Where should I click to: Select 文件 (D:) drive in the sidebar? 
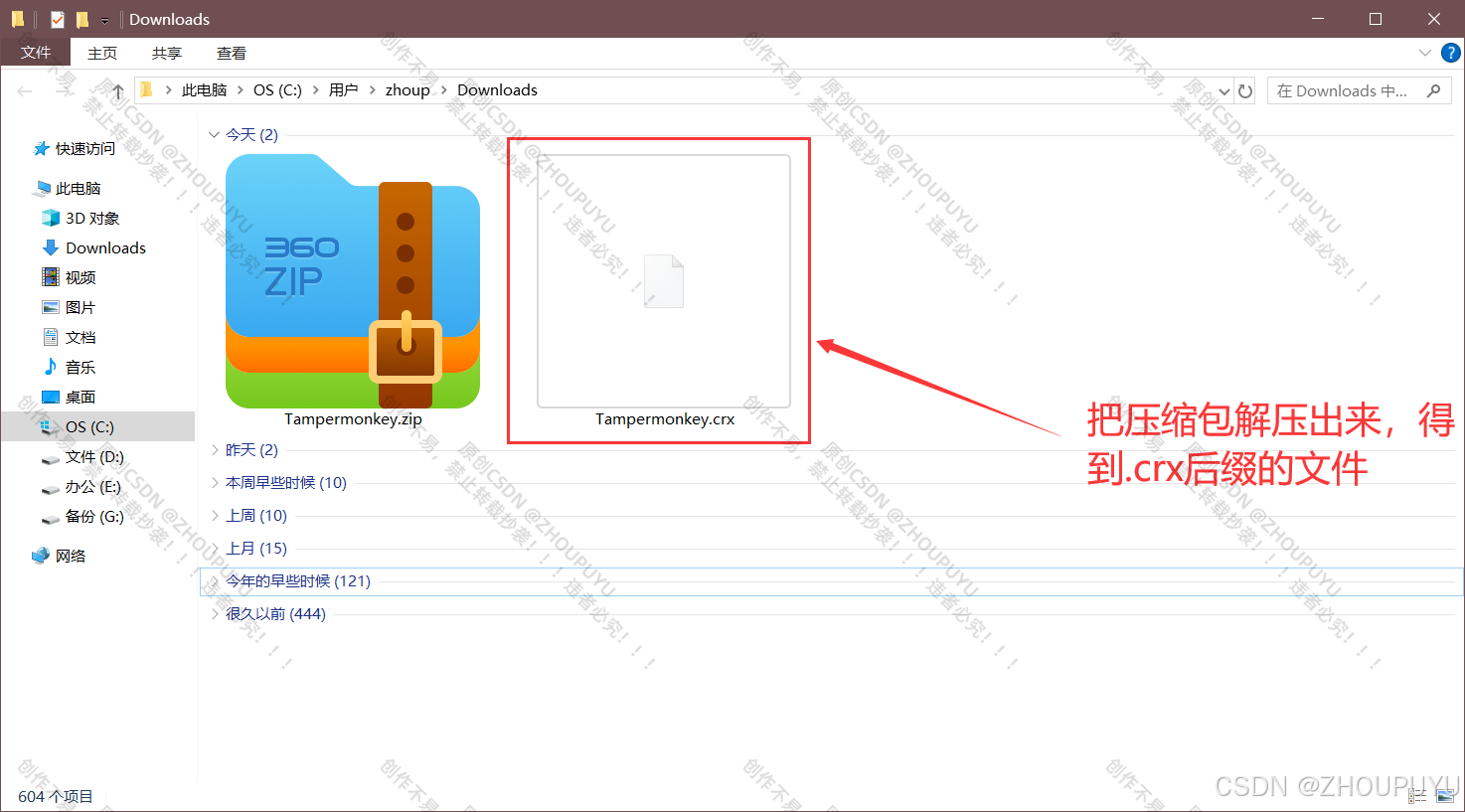(93, 457)
